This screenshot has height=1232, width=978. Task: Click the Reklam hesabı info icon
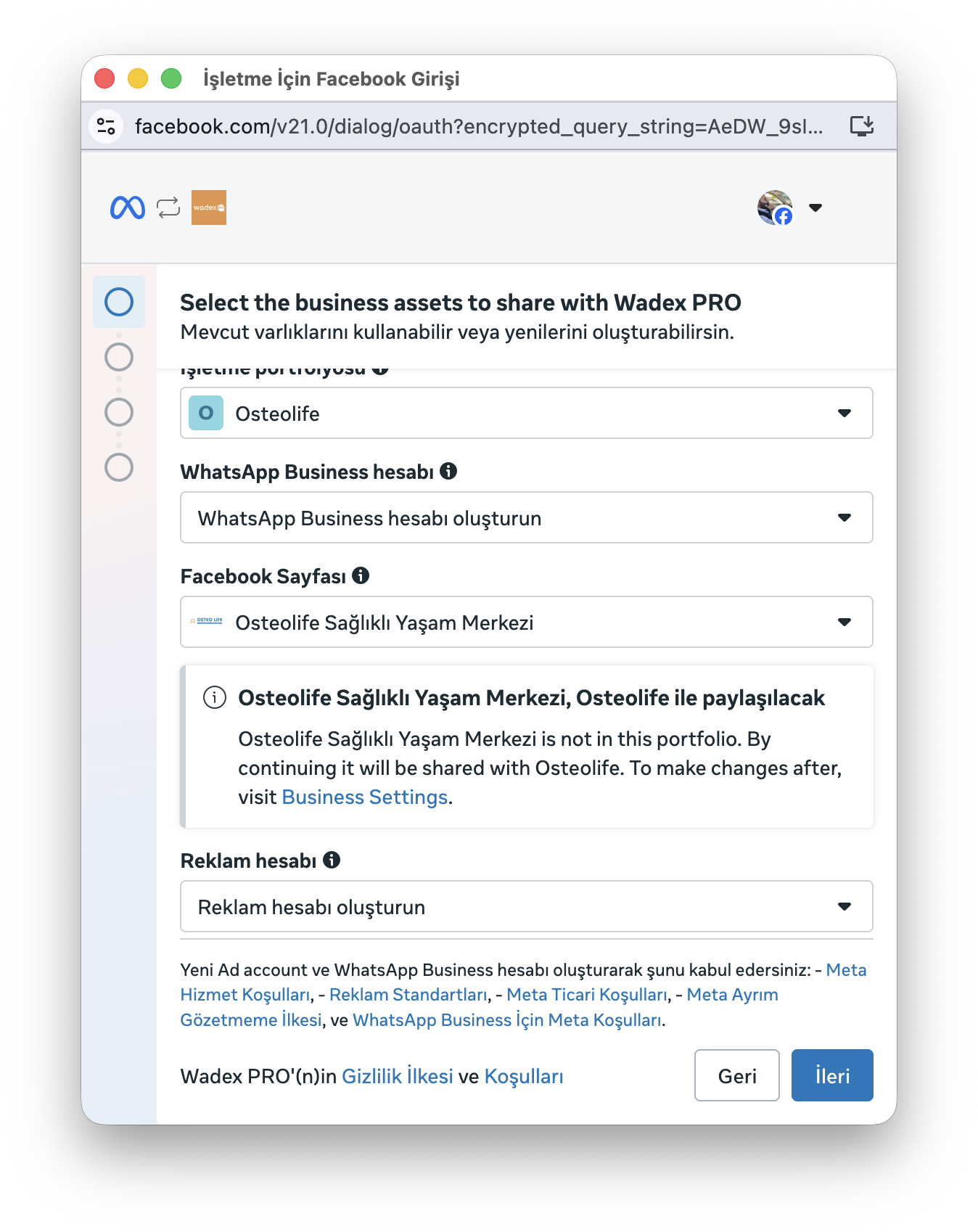point(332,861)
